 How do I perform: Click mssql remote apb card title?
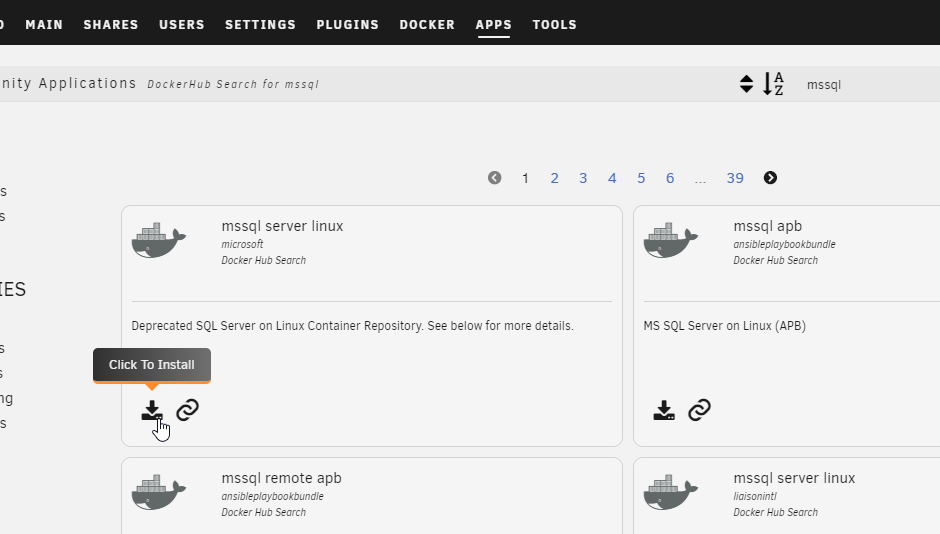click(281, 478)
